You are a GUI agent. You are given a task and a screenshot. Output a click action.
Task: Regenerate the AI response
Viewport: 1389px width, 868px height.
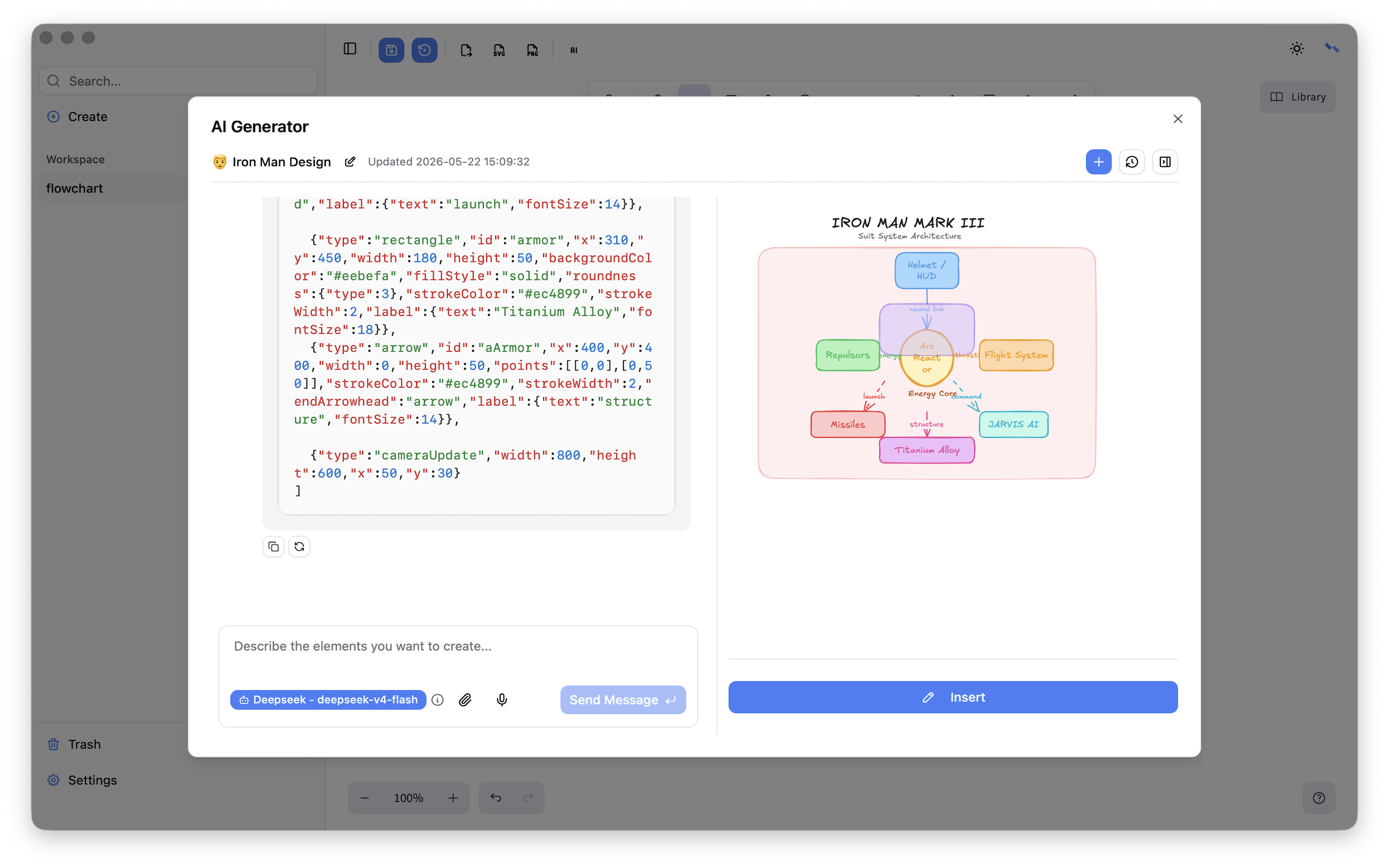[x=300, y=546]
